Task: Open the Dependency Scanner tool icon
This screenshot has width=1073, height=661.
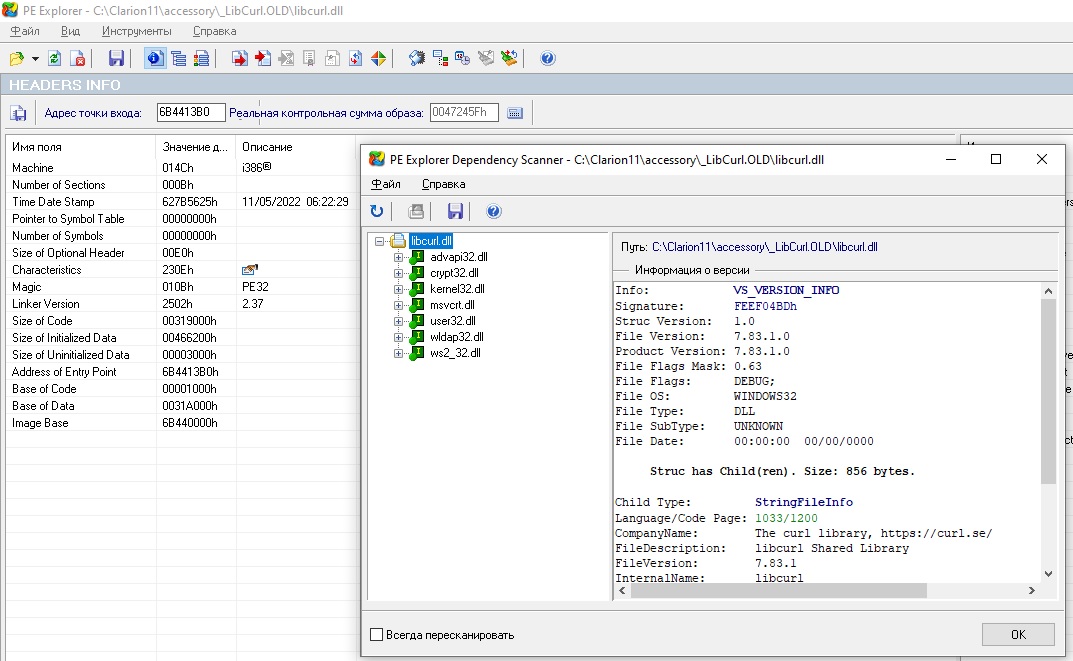Action: point(440,58)
